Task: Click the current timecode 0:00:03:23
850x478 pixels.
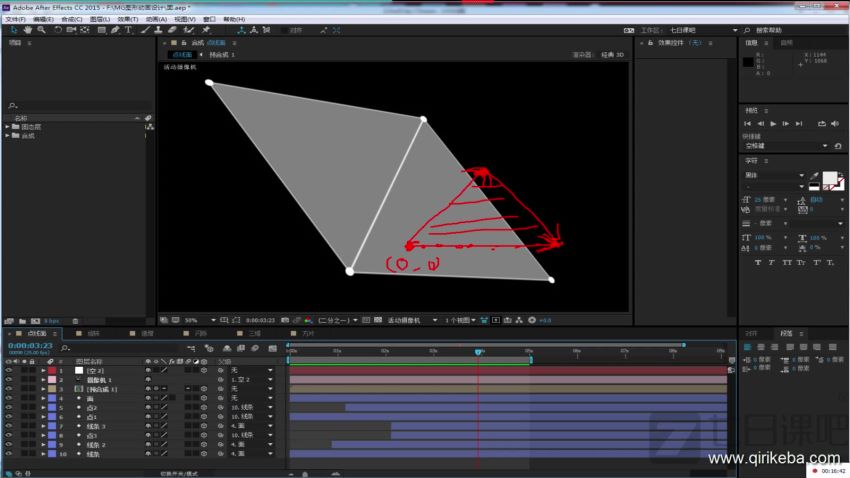Action: click(30, 345)
